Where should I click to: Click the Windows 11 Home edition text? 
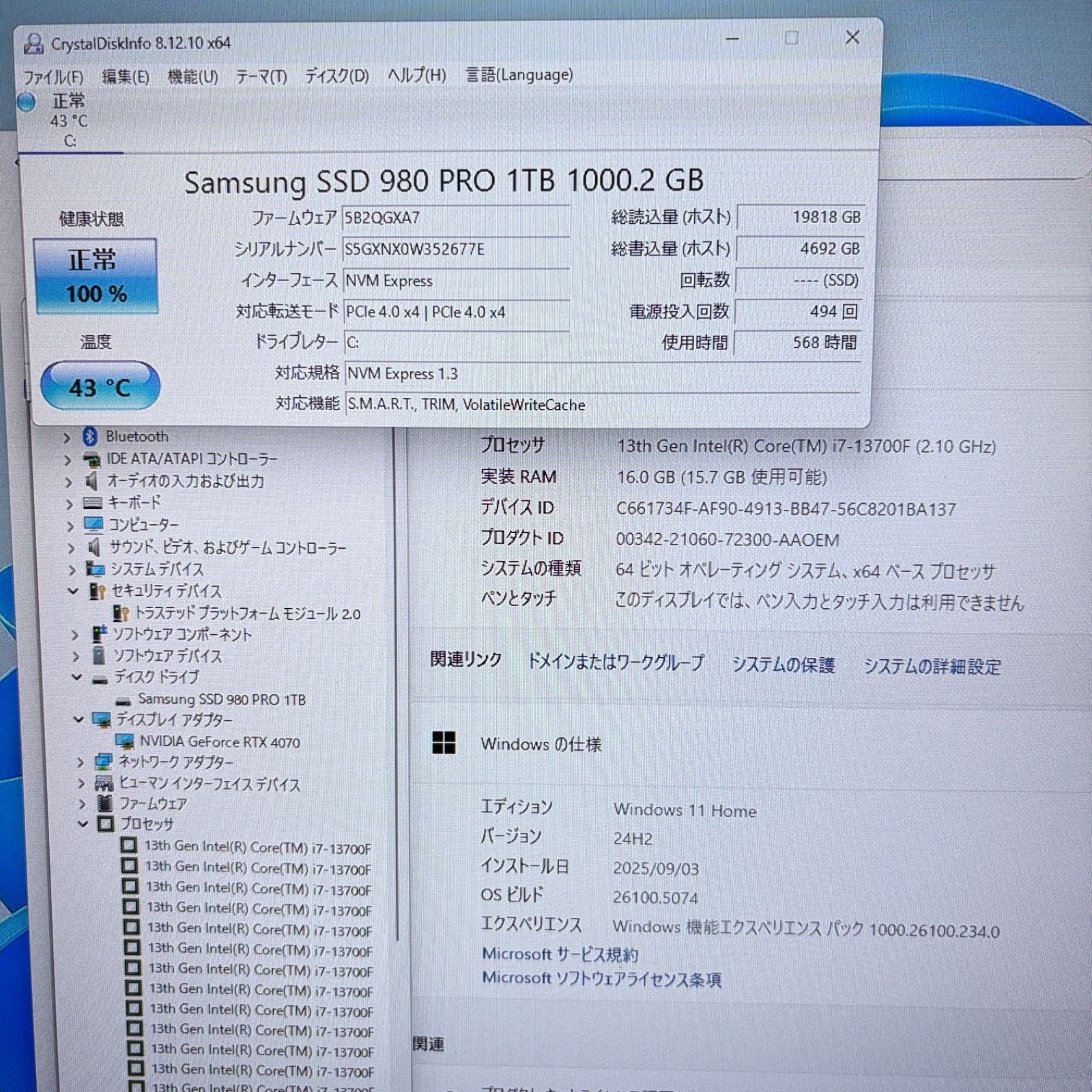point(685,810)
